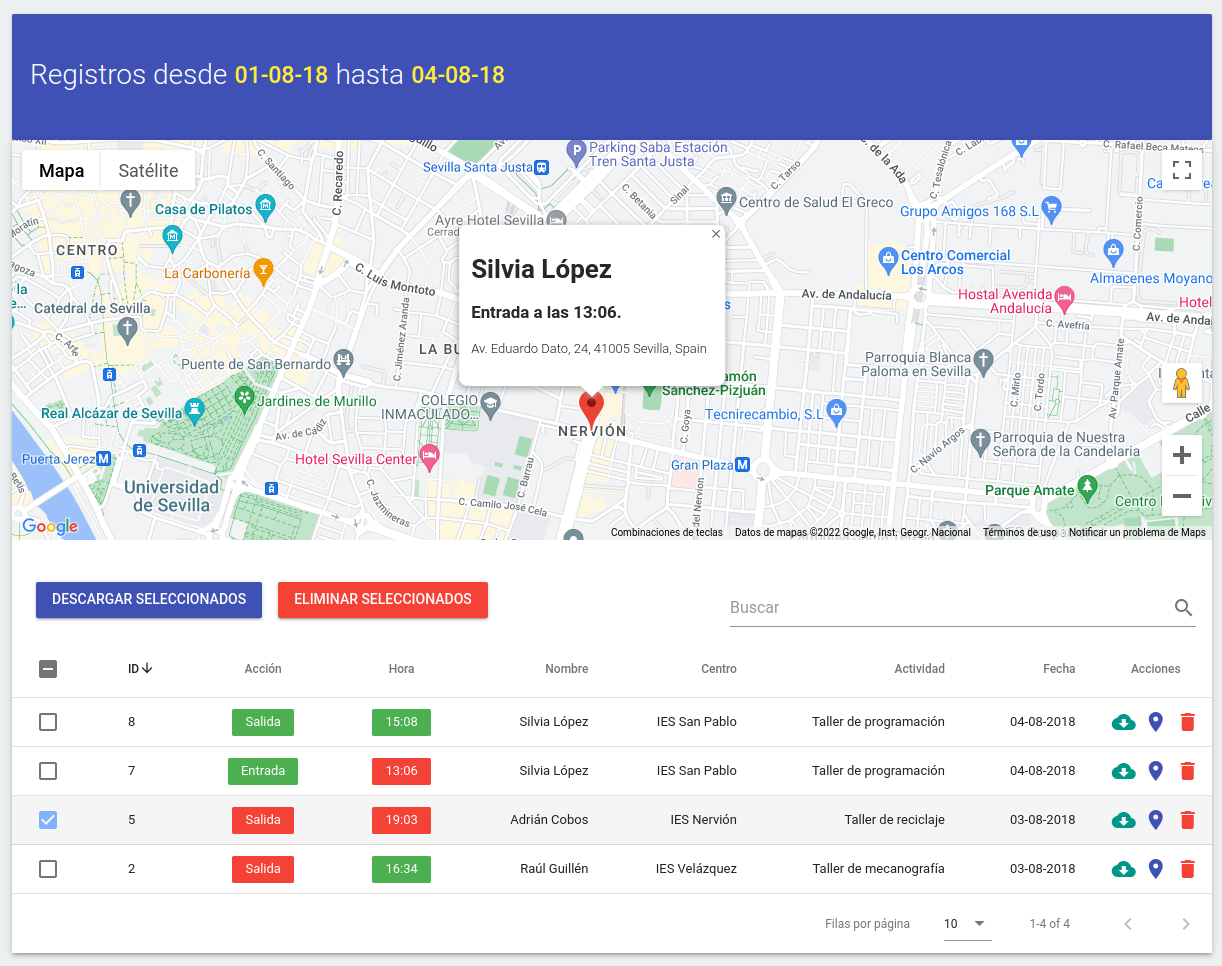Switch map to Satélite view
Screen dimensions: 1222x966
coord(148,171)
